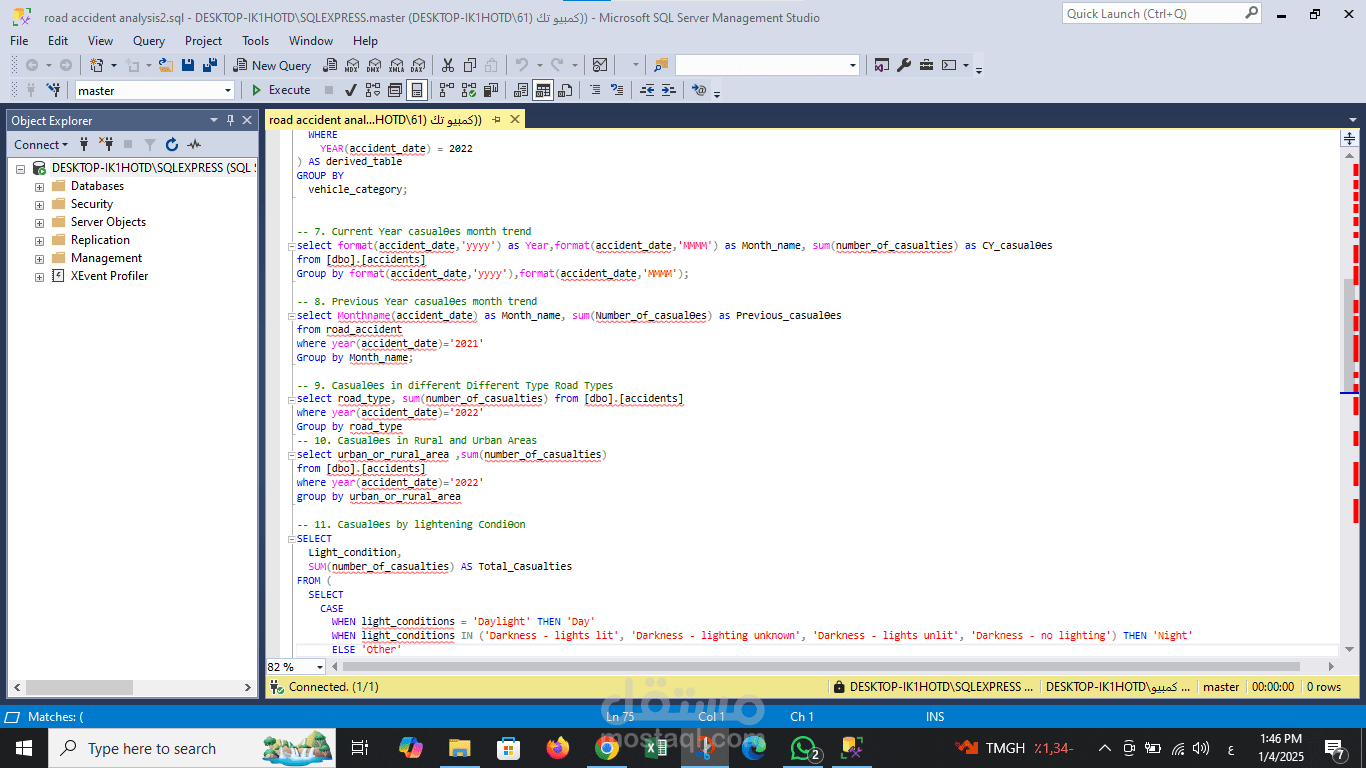Refresh the Object Explorer

point(172,145)
